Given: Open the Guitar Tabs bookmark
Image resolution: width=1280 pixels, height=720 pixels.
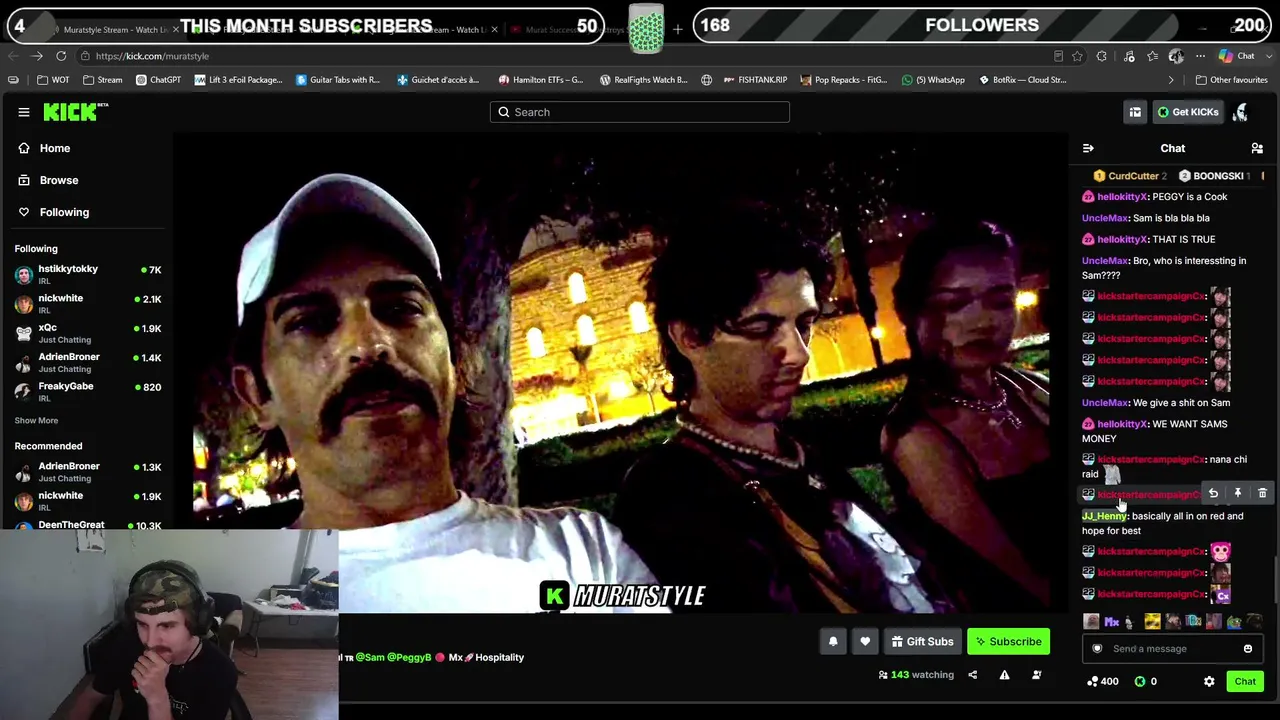Looking at the screenshot, I should pos(338,80).
